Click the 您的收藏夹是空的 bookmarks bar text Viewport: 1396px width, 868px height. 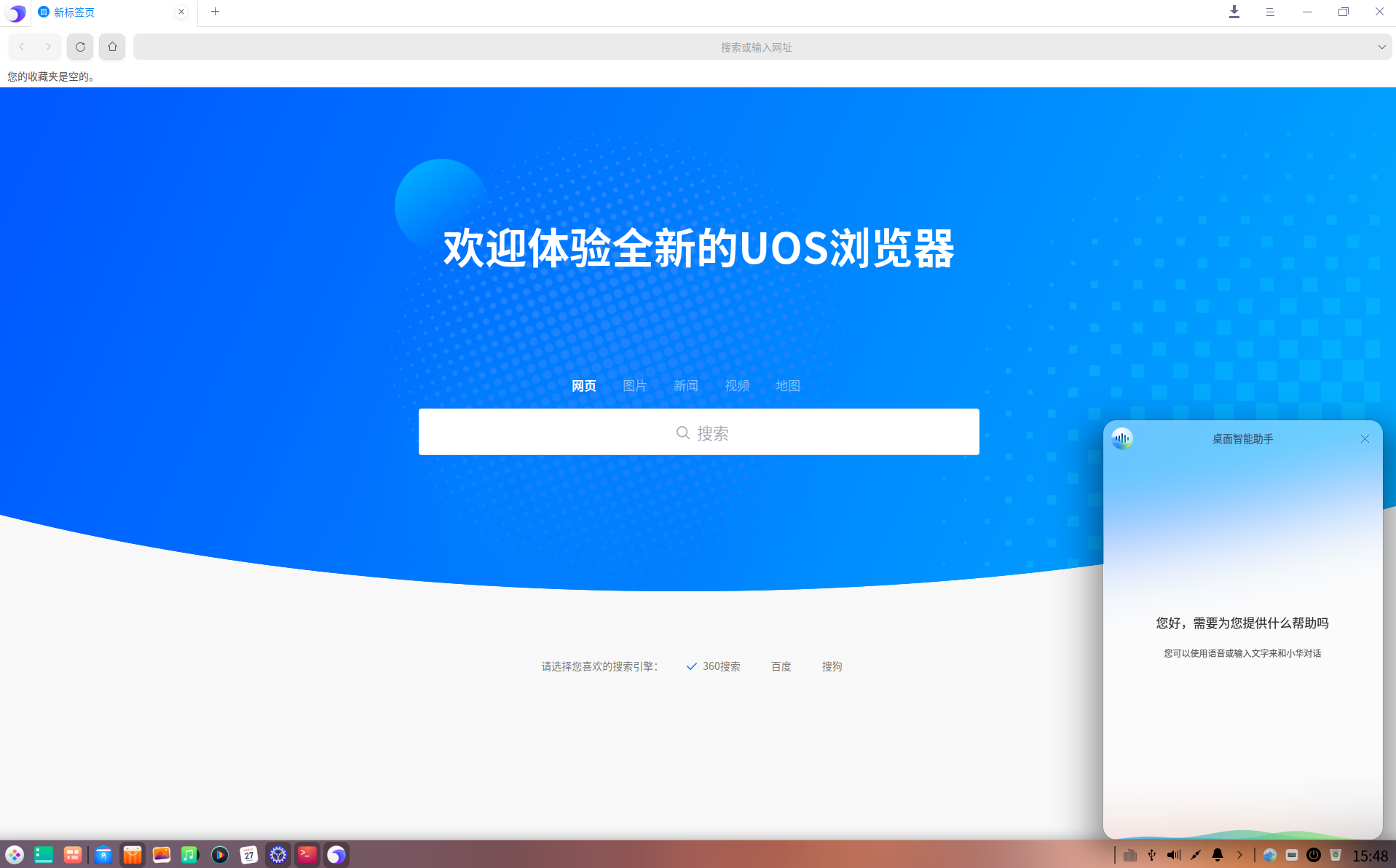tap(51, 76)
